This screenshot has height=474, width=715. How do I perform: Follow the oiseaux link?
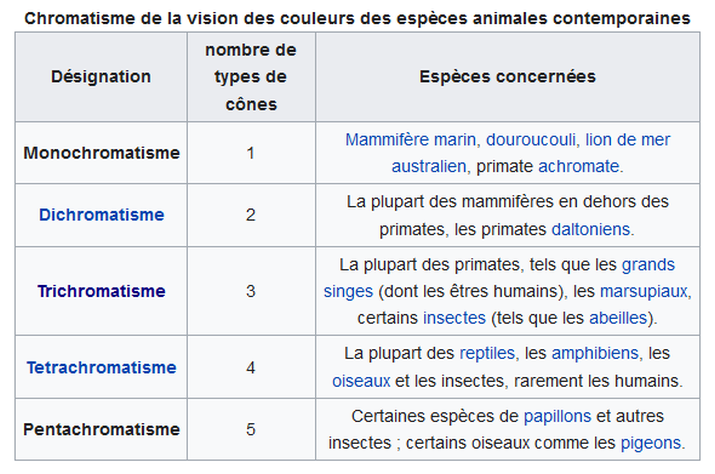pos(361,381)
